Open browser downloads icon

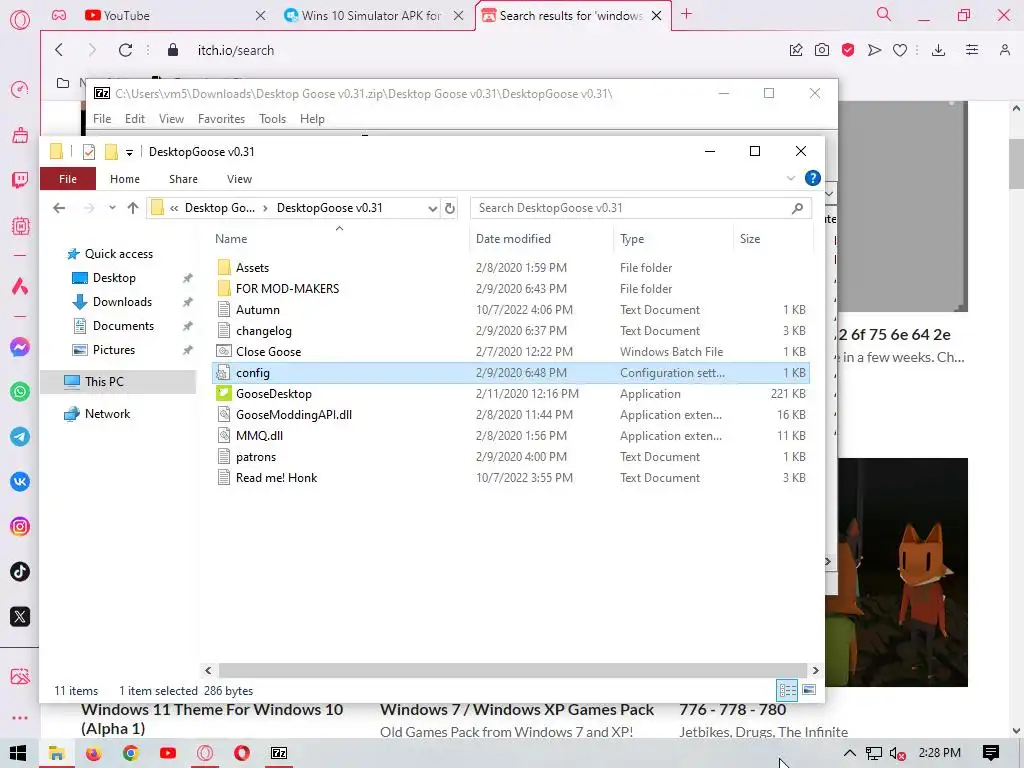(938, 50)
